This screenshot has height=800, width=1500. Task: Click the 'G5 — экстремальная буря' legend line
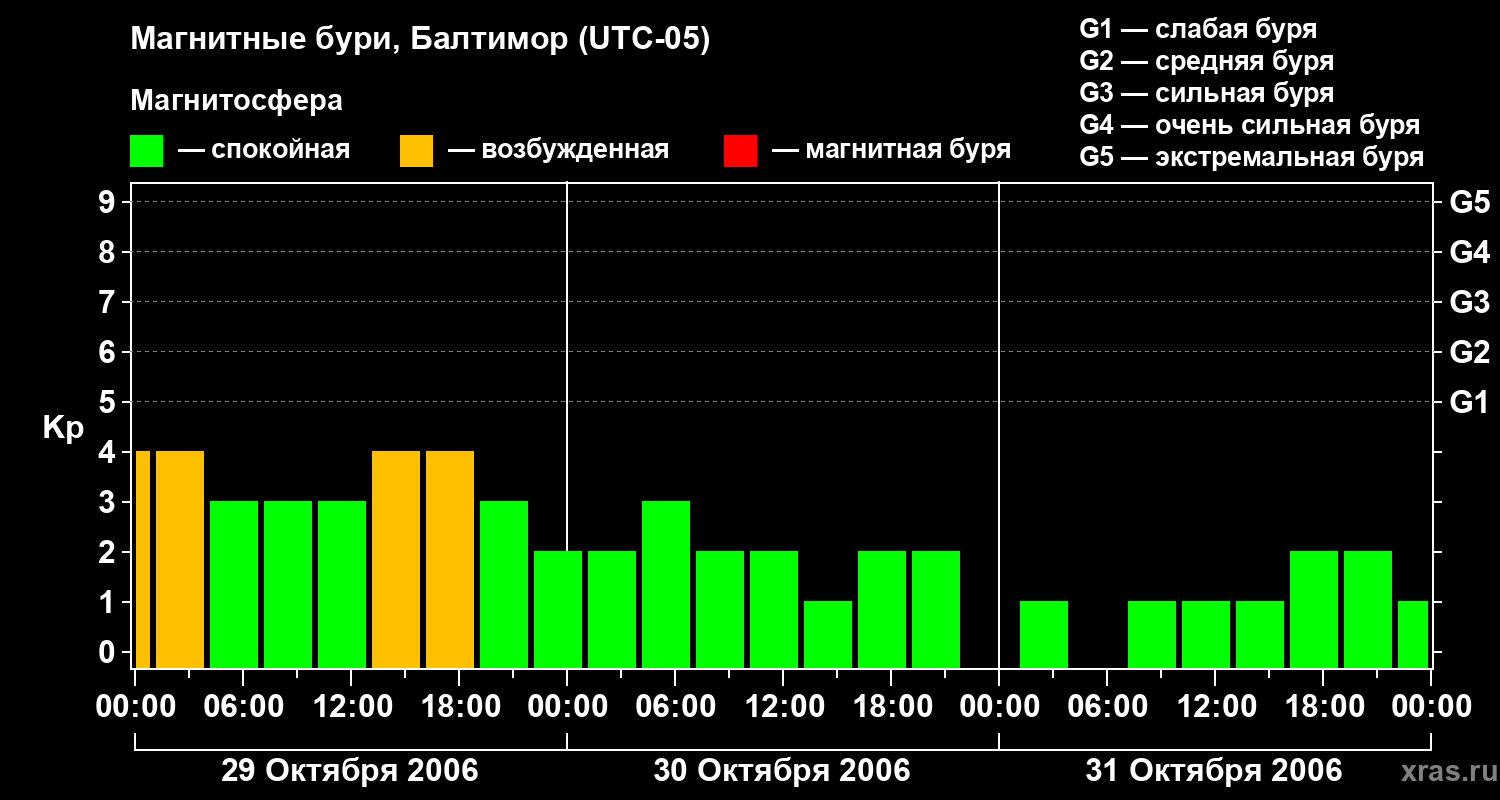click(x=1251, y=157)
